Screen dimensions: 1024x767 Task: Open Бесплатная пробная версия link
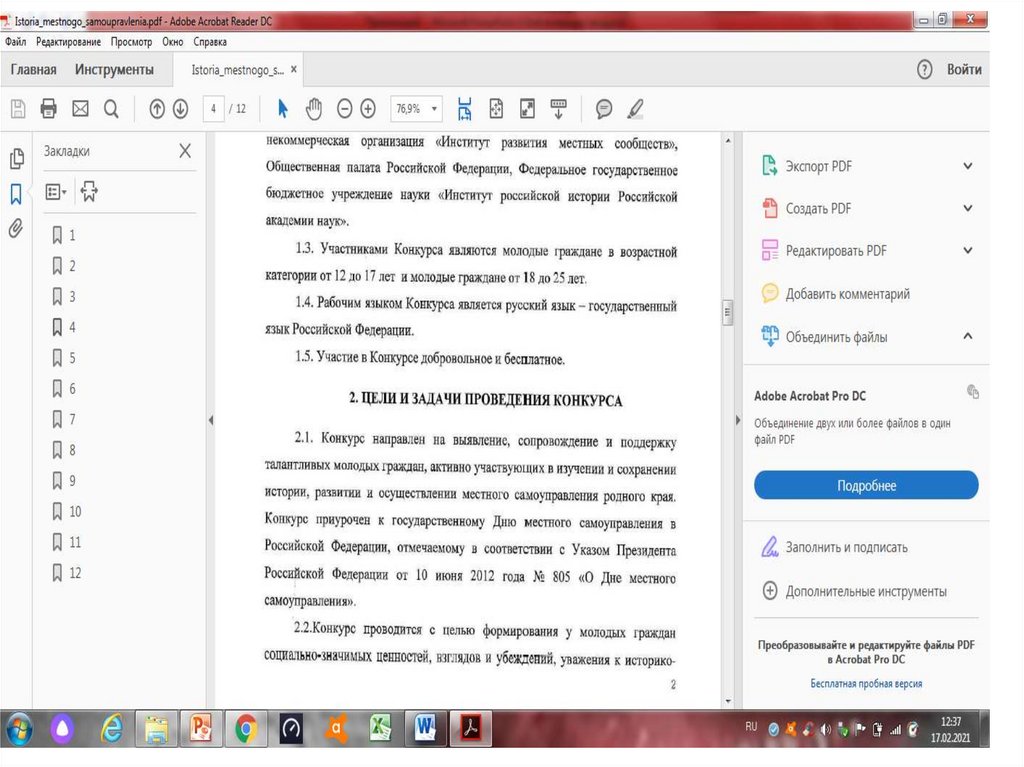coord(866,684)
